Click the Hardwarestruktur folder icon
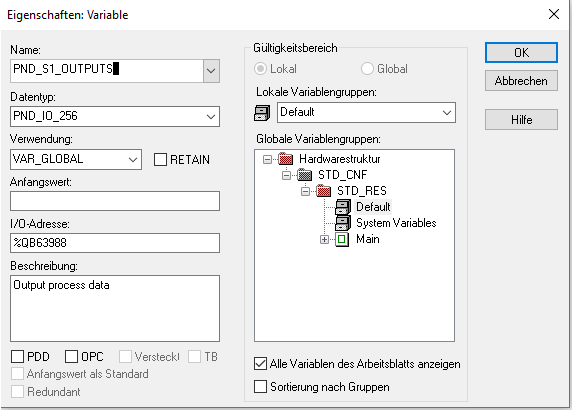This screenshot has height=411, width=572. coord(286,159)
